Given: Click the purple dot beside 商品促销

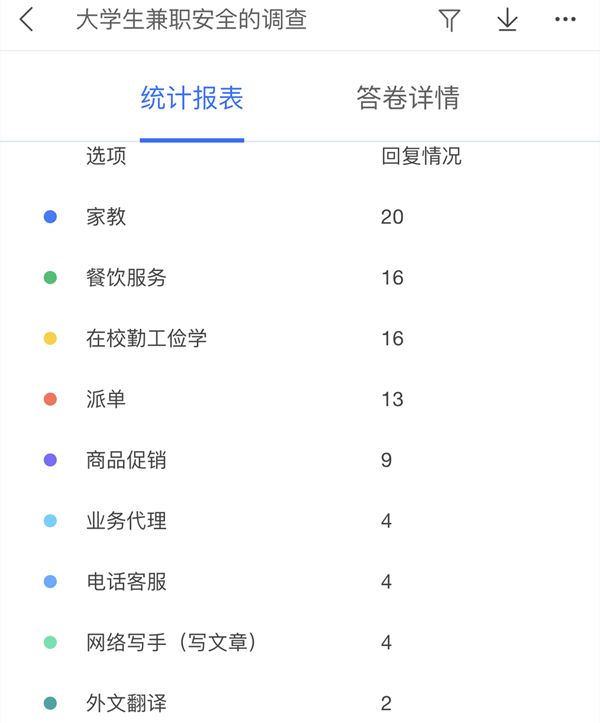Looking at the screenshot, I should tap(51, 461).
